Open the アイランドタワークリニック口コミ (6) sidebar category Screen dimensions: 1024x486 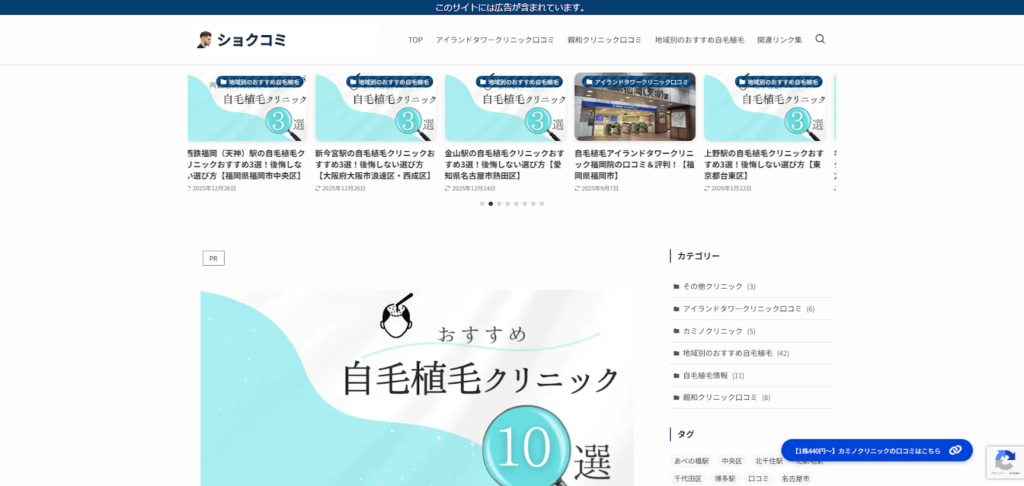pos(751,309)
